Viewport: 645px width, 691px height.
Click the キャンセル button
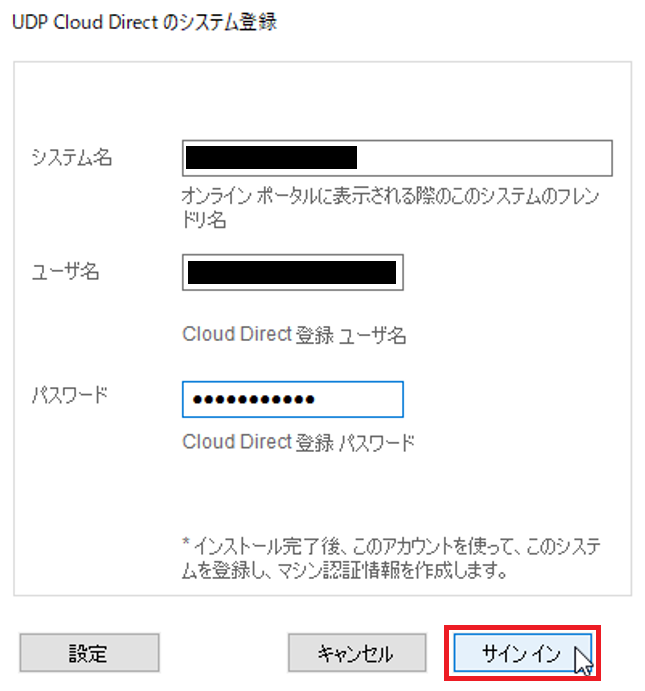(357, 653)
